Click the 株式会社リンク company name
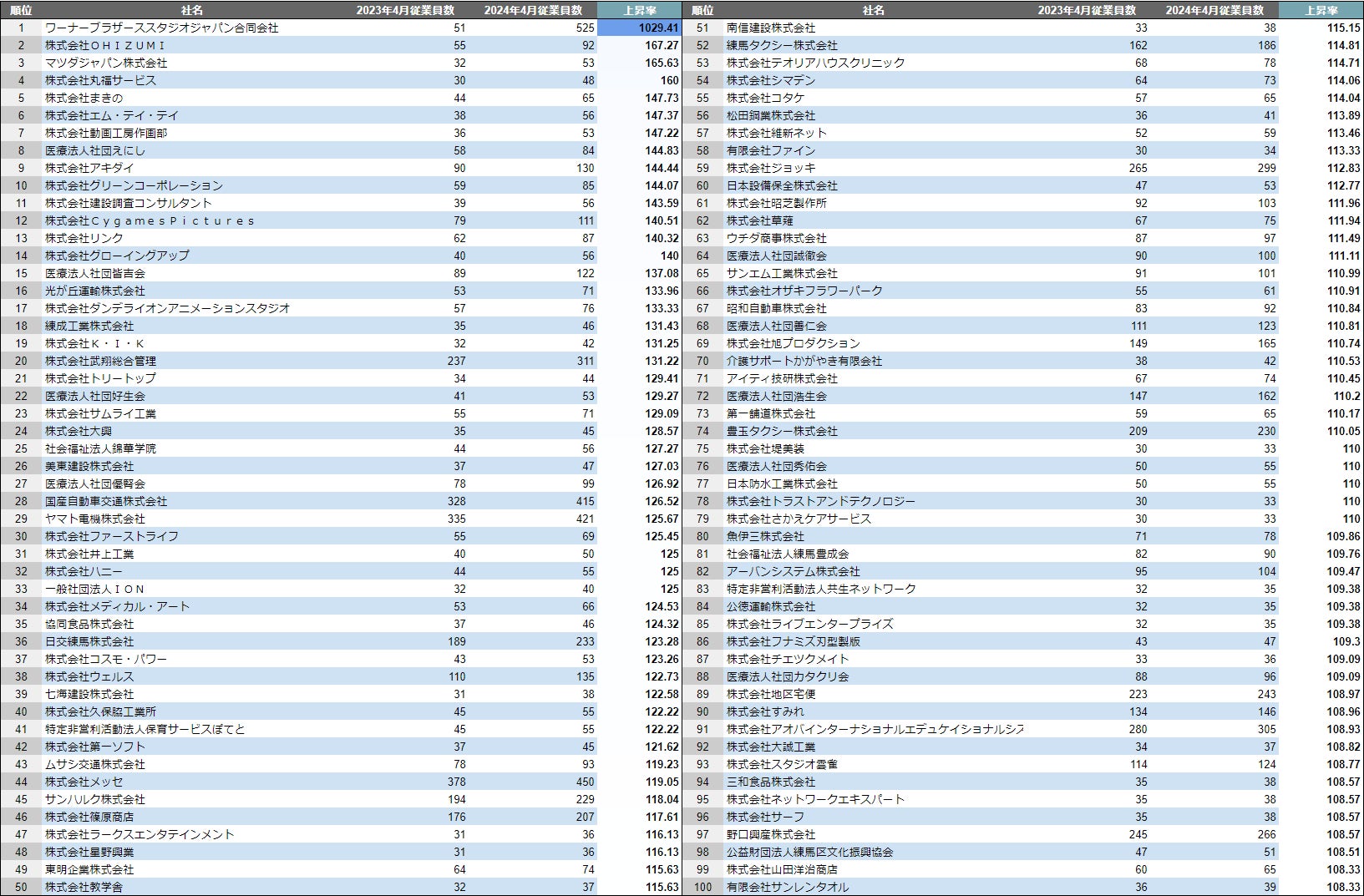Viewport: 1364px width, 896px height. tap(84, 238)
